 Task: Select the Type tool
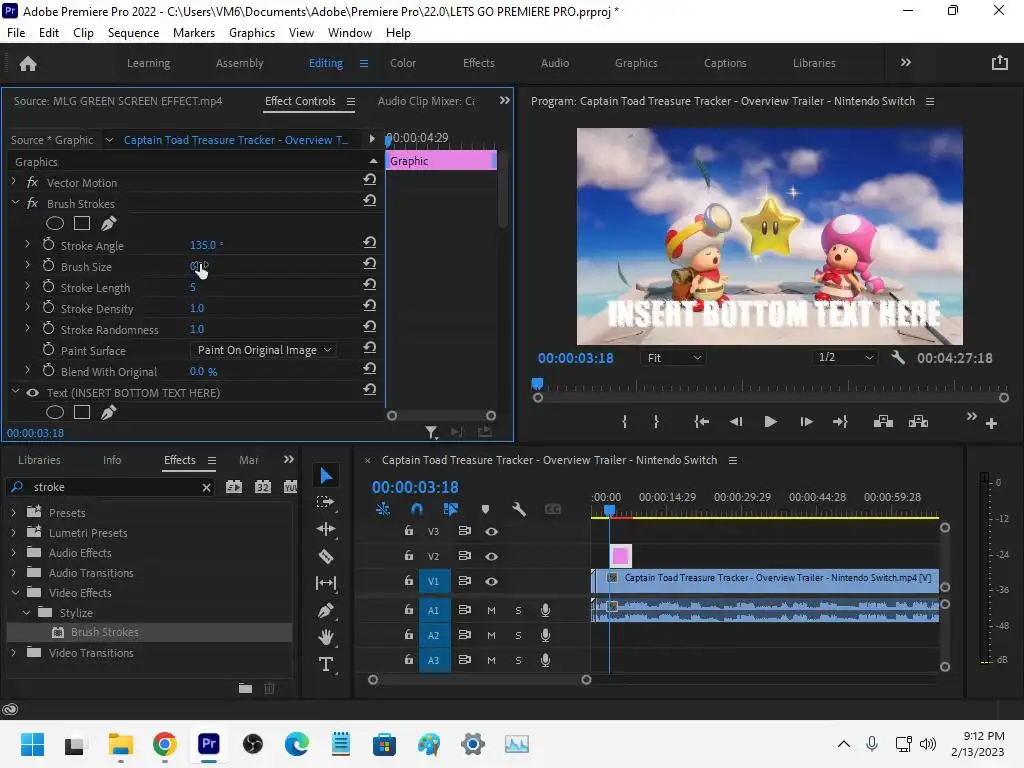coord(325,664)
